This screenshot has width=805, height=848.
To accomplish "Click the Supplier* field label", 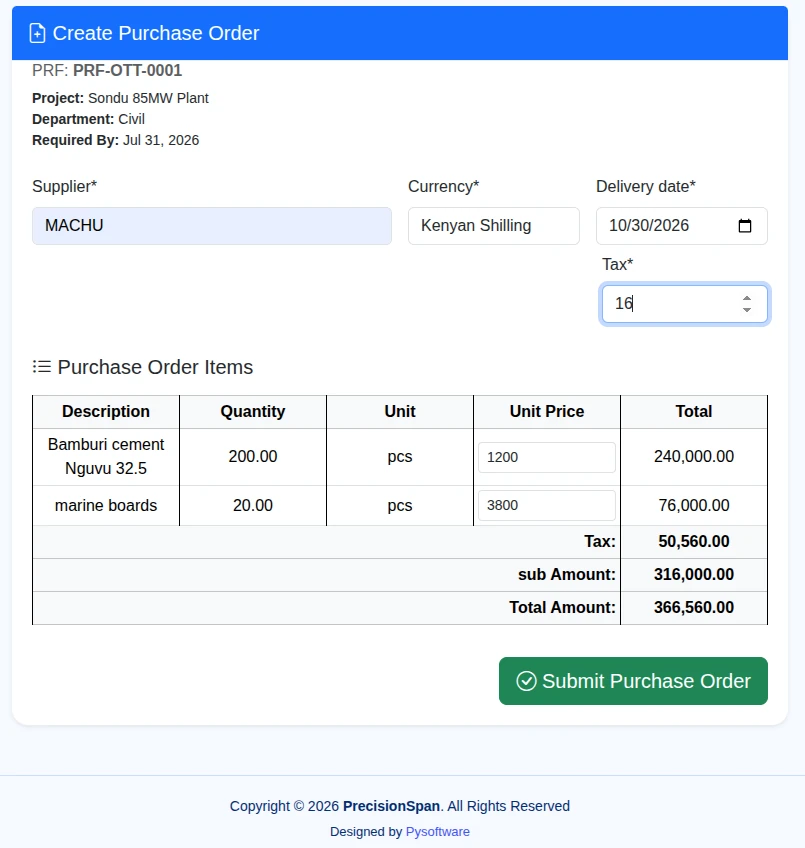I will pos(64,187).
